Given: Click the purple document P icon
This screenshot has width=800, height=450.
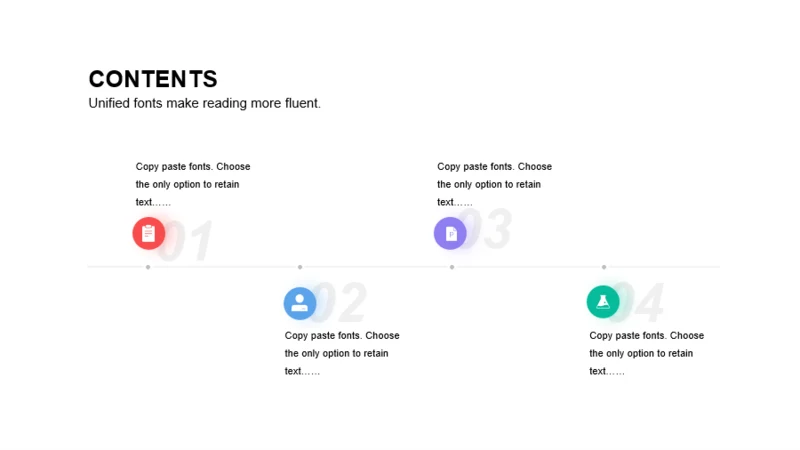Looking at the screenshot, I should click(450, 234).
